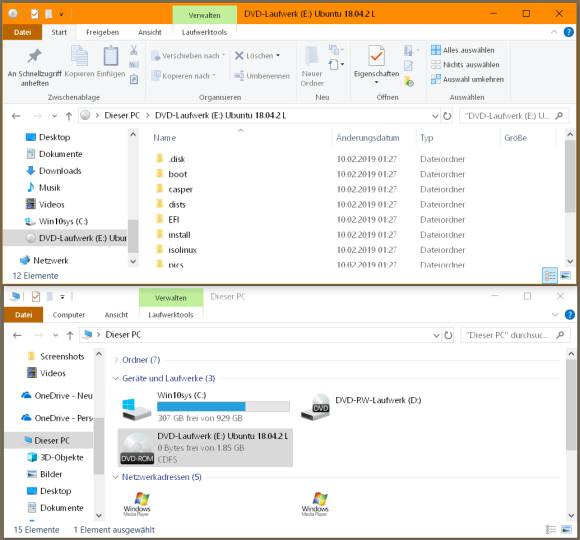Refresh the DVD-Laufwerk address bar

tap(447, 116)
